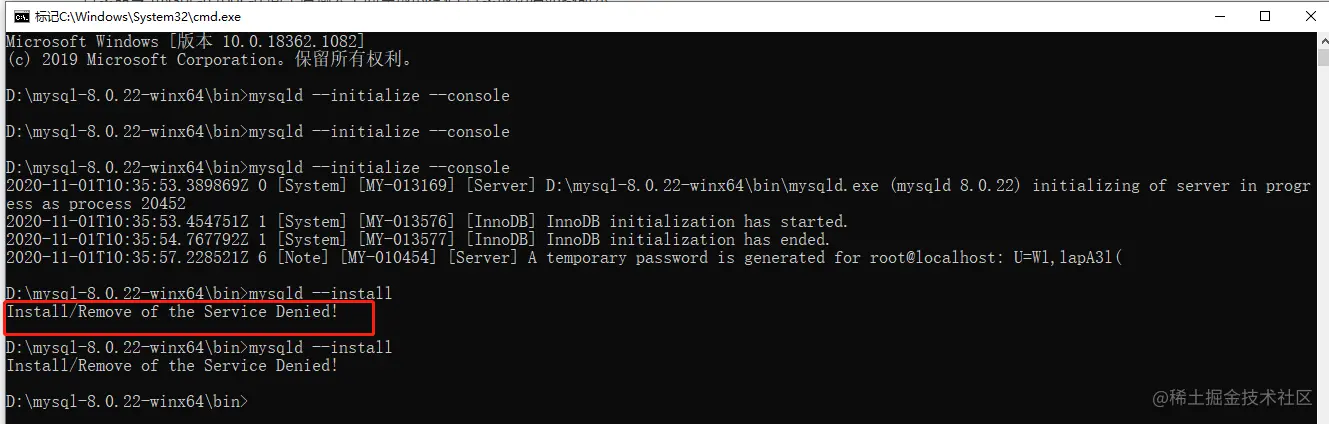Click the red-boxed Service Denied message
Screen dimensions: 1329x424
click(x=172, y=312)
